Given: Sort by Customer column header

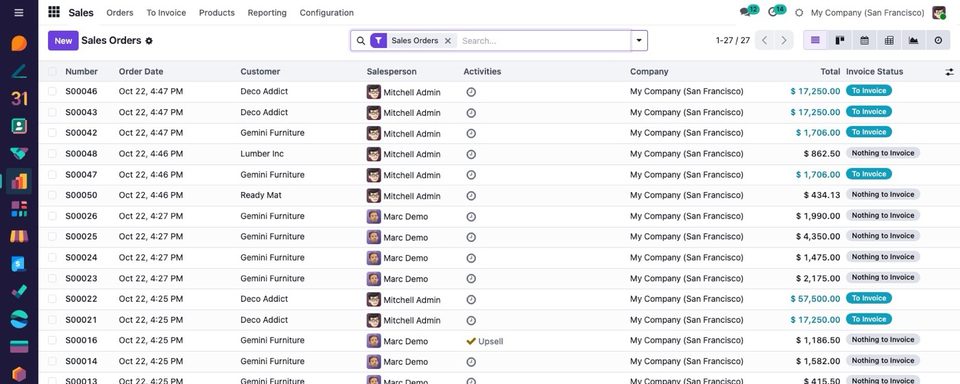Looking at the screenshot, I should coord(260,72).
